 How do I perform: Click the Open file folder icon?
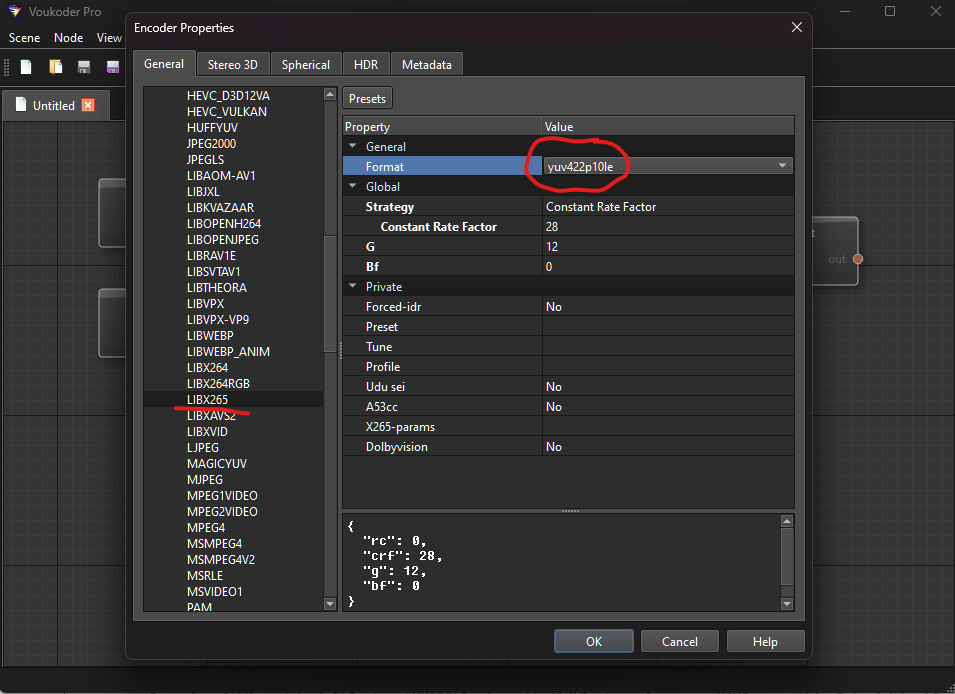pyautogui.click(x=56, y=67)
